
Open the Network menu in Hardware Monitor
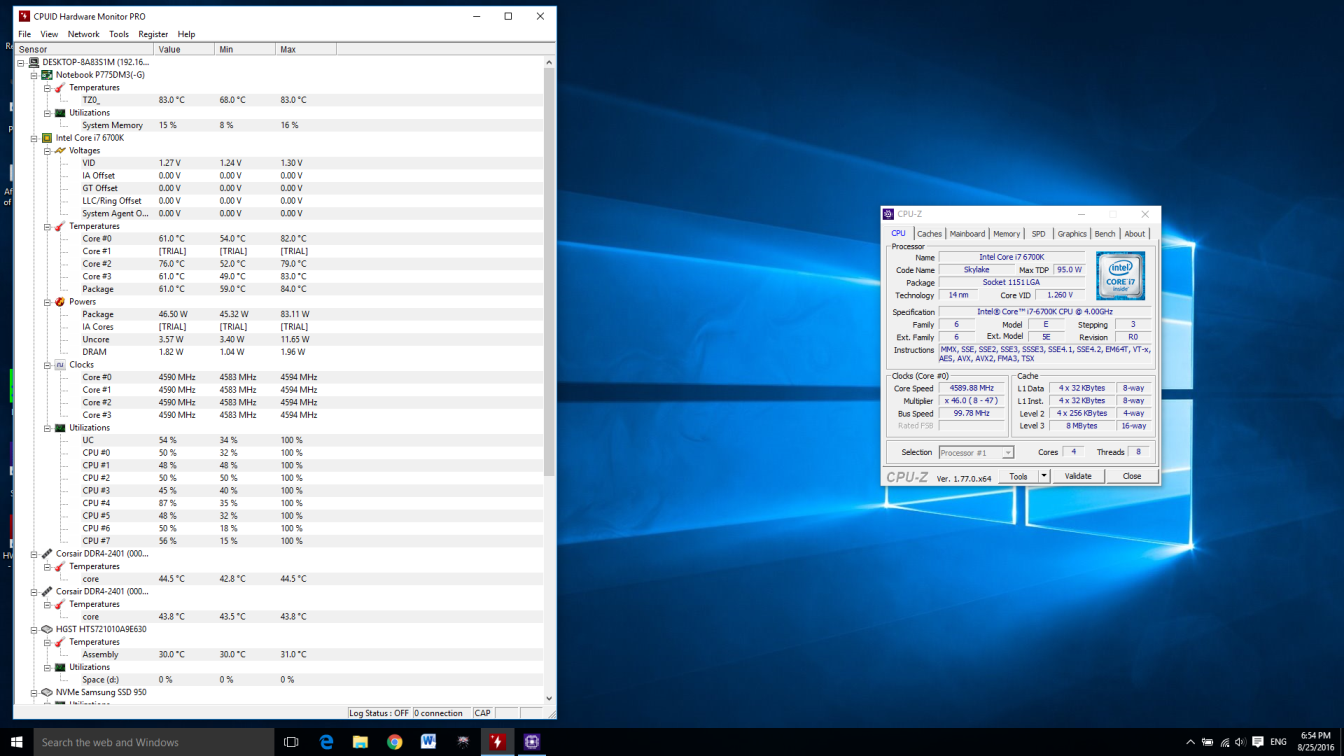[83, 34]
